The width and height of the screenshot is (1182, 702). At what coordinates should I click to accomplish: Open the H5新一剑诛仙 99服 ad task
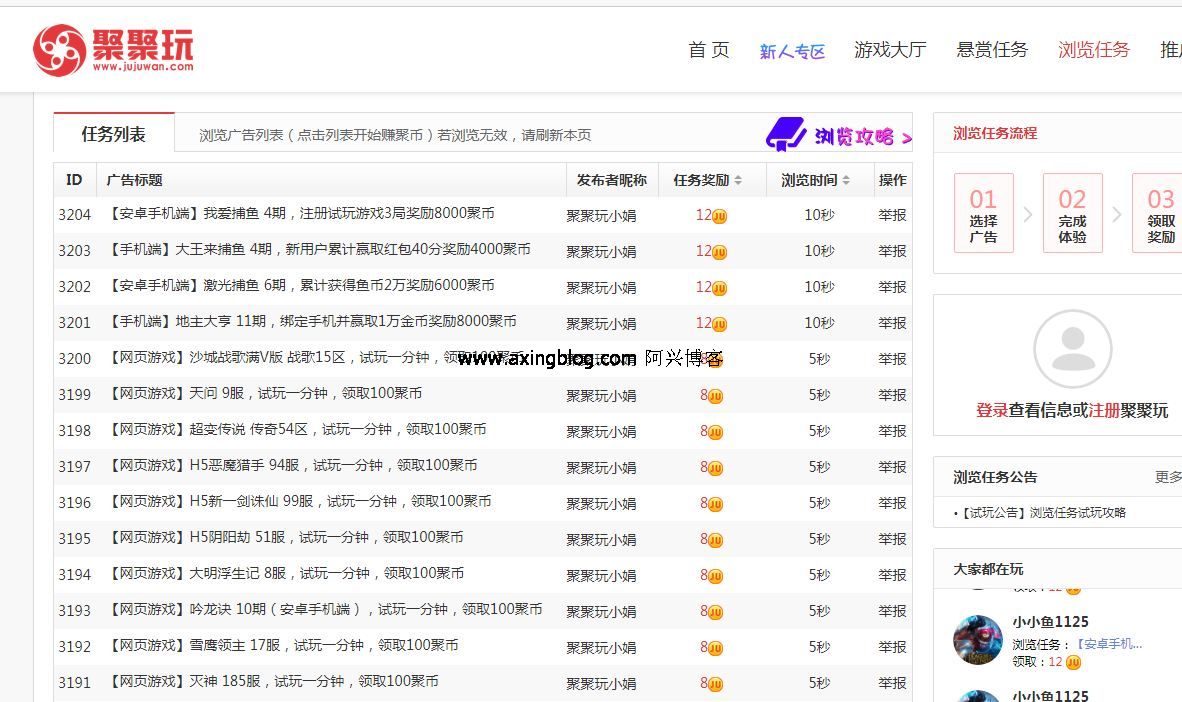pyautogui.click(x=299, y=501)
